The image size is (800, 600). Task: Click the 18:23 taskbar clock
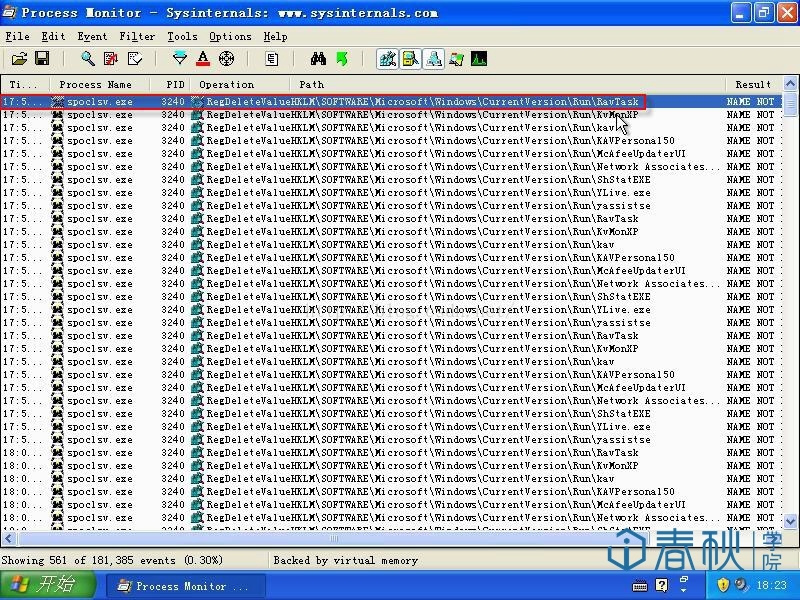(772, 585)
